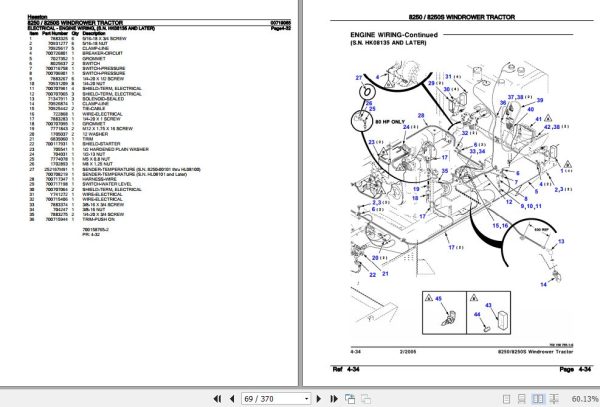Image resolution: width=600 pixels, height=407 pixels.
Task: Click callout number 27 in the diagram
Action: click(x=359, y=78)
